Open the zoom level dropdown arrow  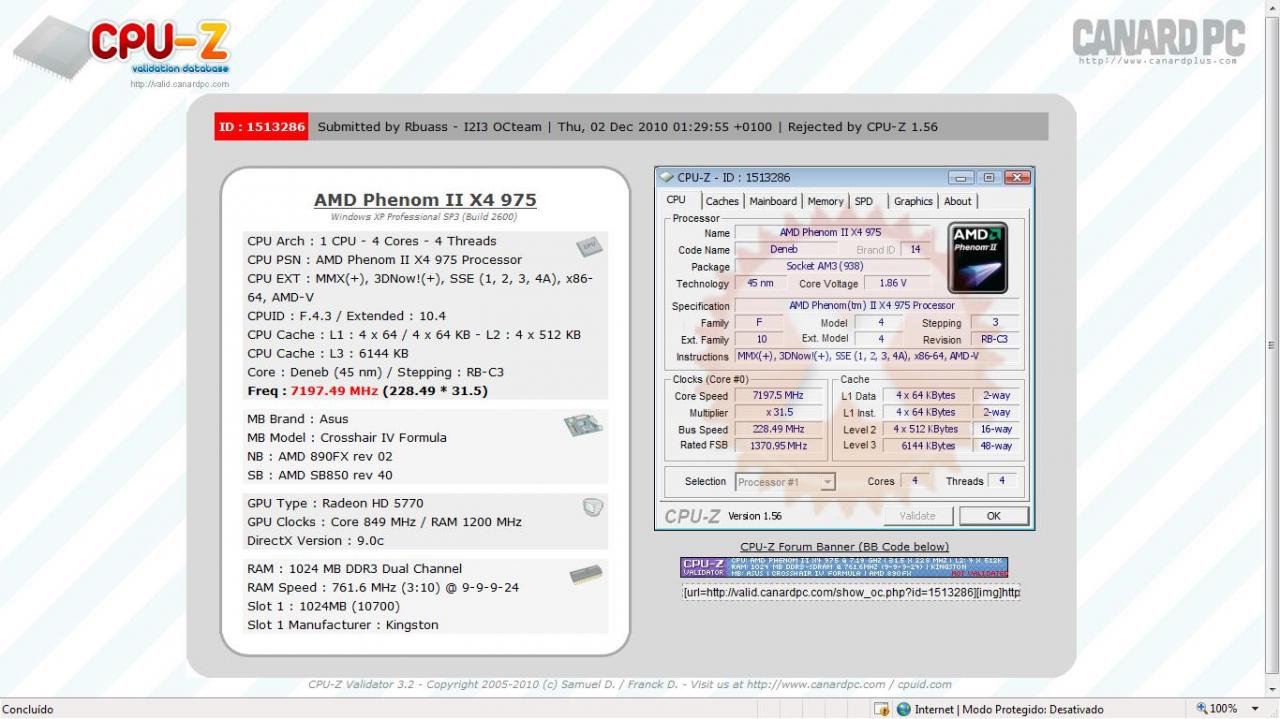pos(1255,709)
